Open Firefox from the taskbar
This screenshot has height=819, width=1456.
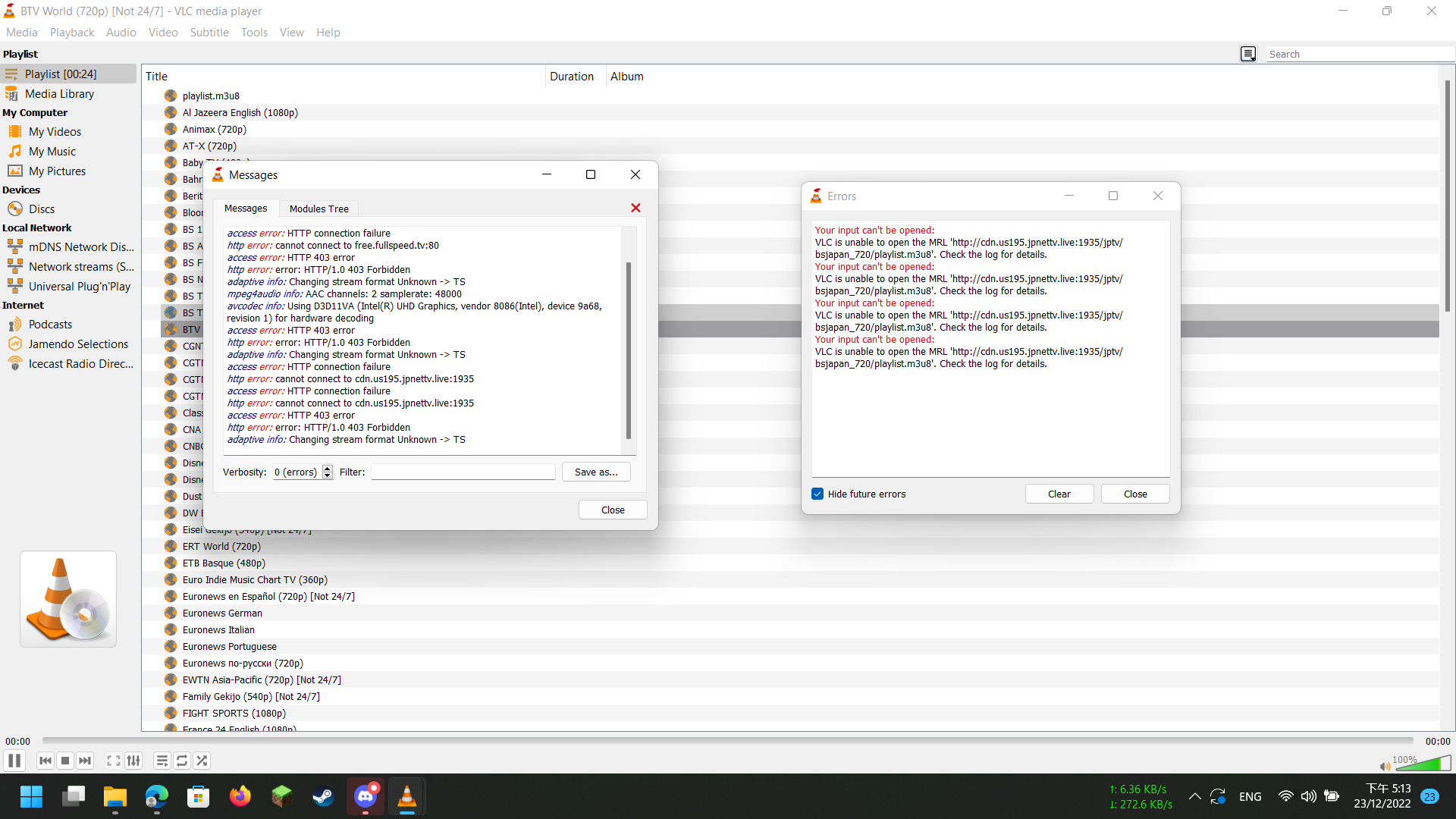[240, 797]
